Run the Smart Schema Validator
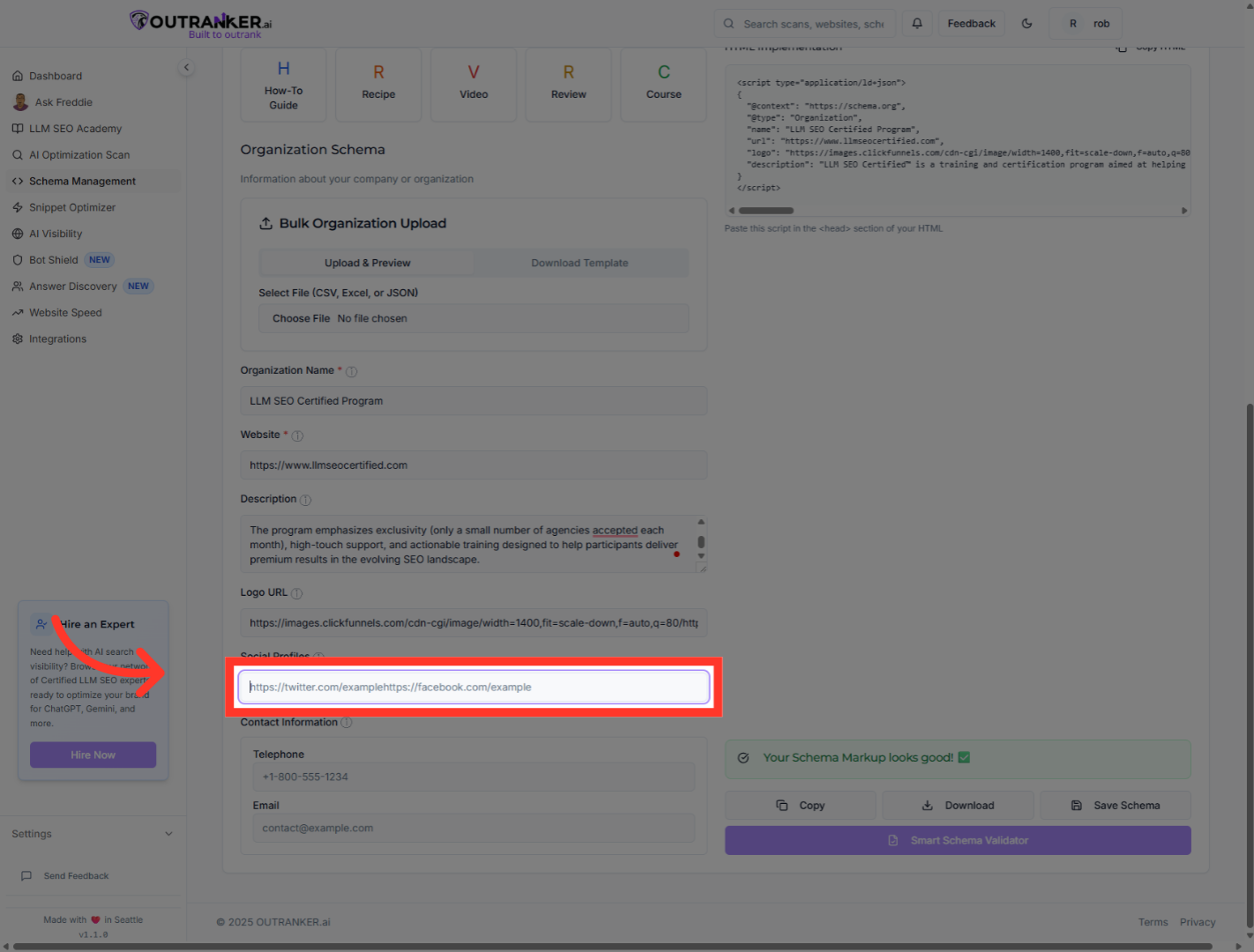Image resolution: width=1254 pixels, height=952 pixels. [x=958, y=841]
